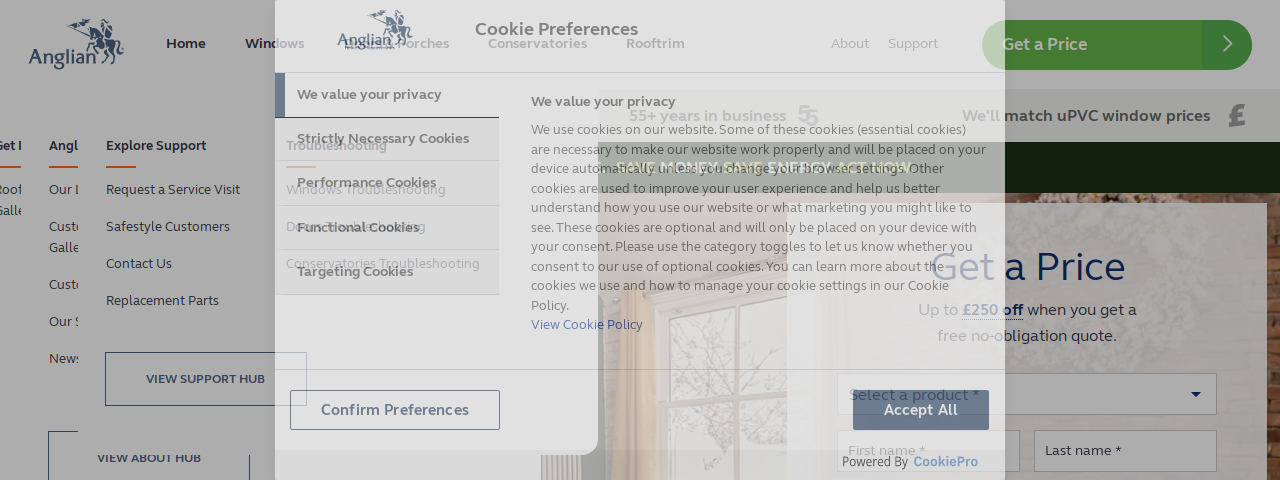1280x480 pixels.
Task: Click the Last name input field
Action: [x=1125, y=451]
